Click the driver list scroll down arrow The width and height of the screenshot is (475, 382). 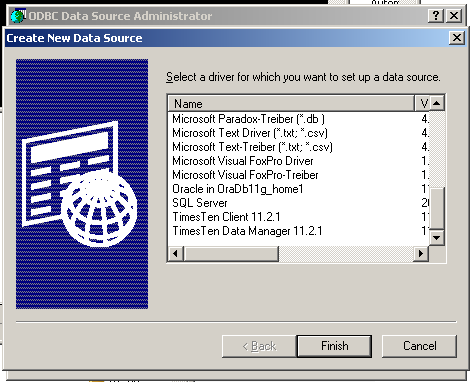click(436, 238)
